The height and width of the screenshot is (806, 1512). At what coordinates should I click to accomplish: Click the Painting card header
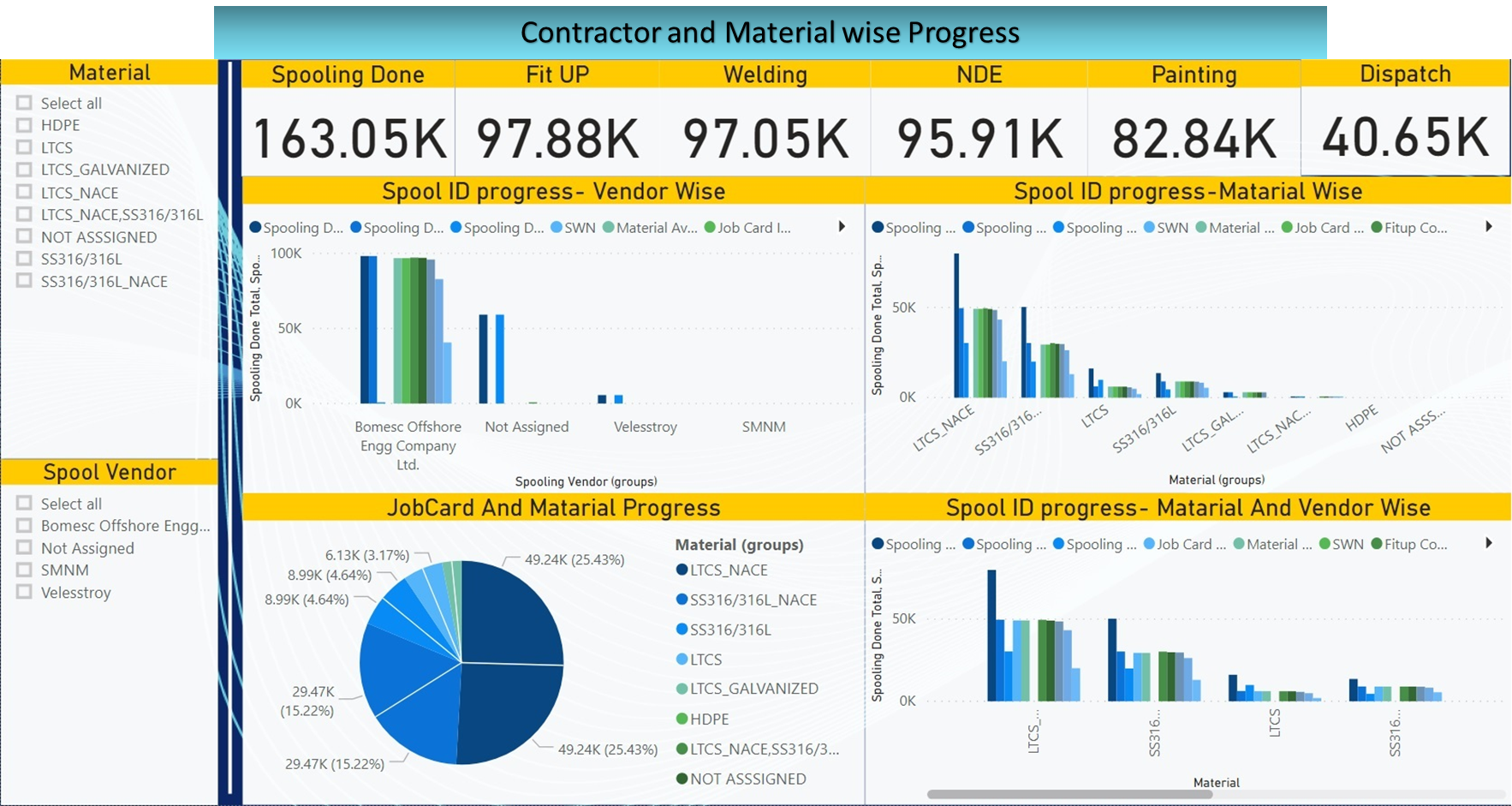1194,75
